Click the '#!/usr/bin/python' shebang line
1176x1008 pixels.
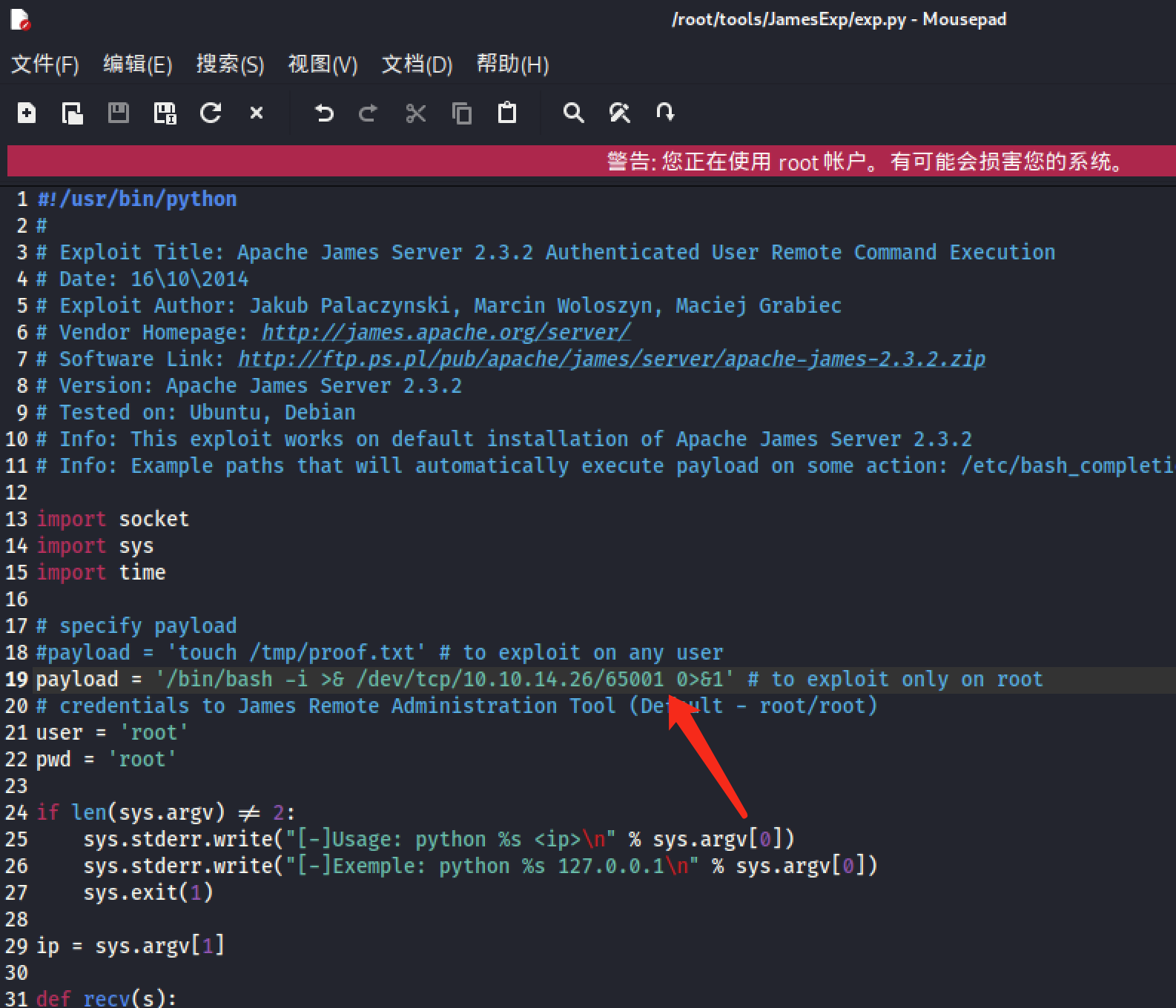click(x=137, y=199)
